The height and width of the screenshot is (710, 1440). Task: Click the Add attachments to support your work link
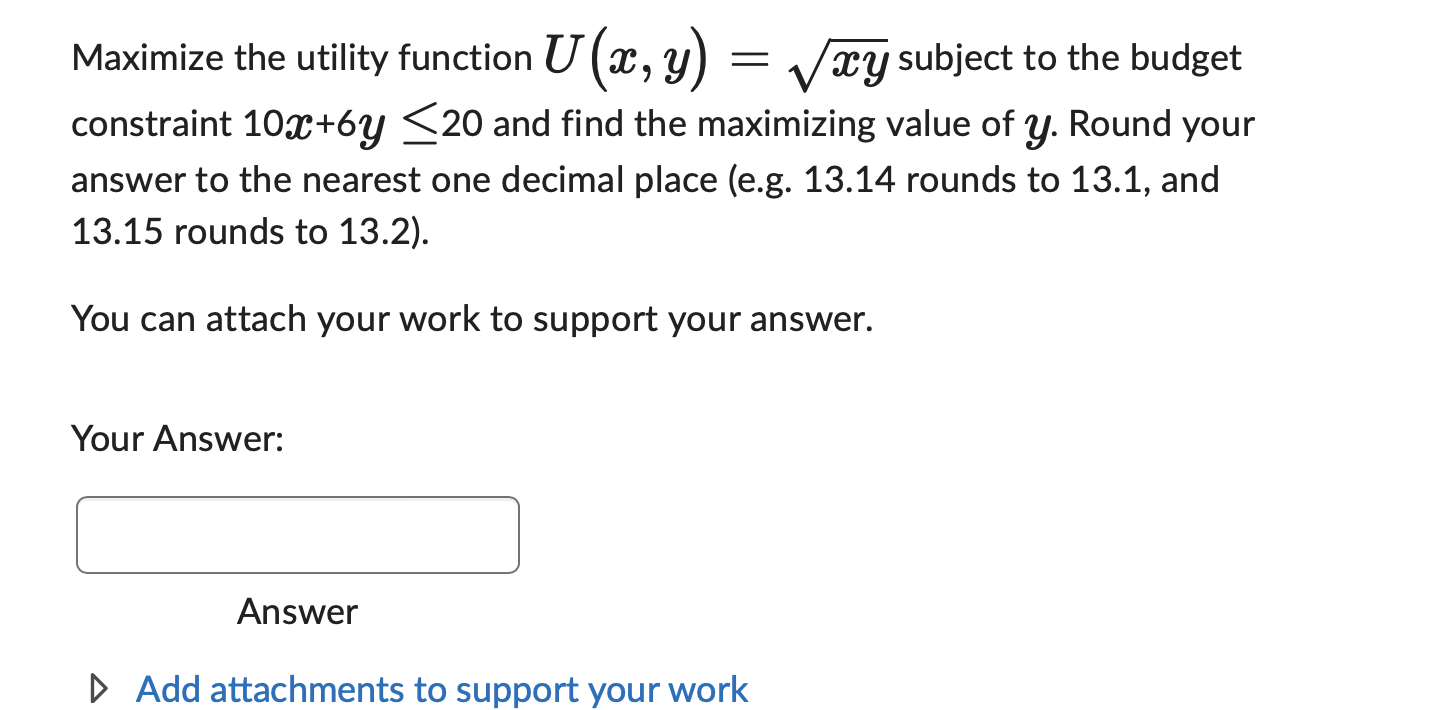tap(441, 689)
